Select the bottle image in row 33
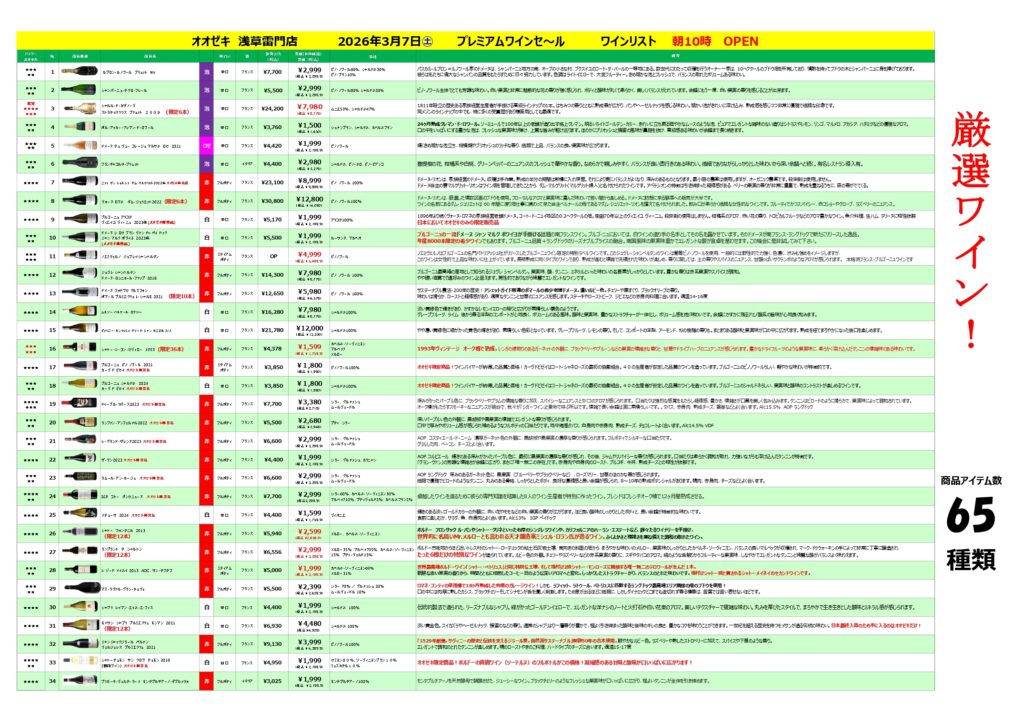The height and width of the screenshot is (723, 1024). [x=78, y=663]
